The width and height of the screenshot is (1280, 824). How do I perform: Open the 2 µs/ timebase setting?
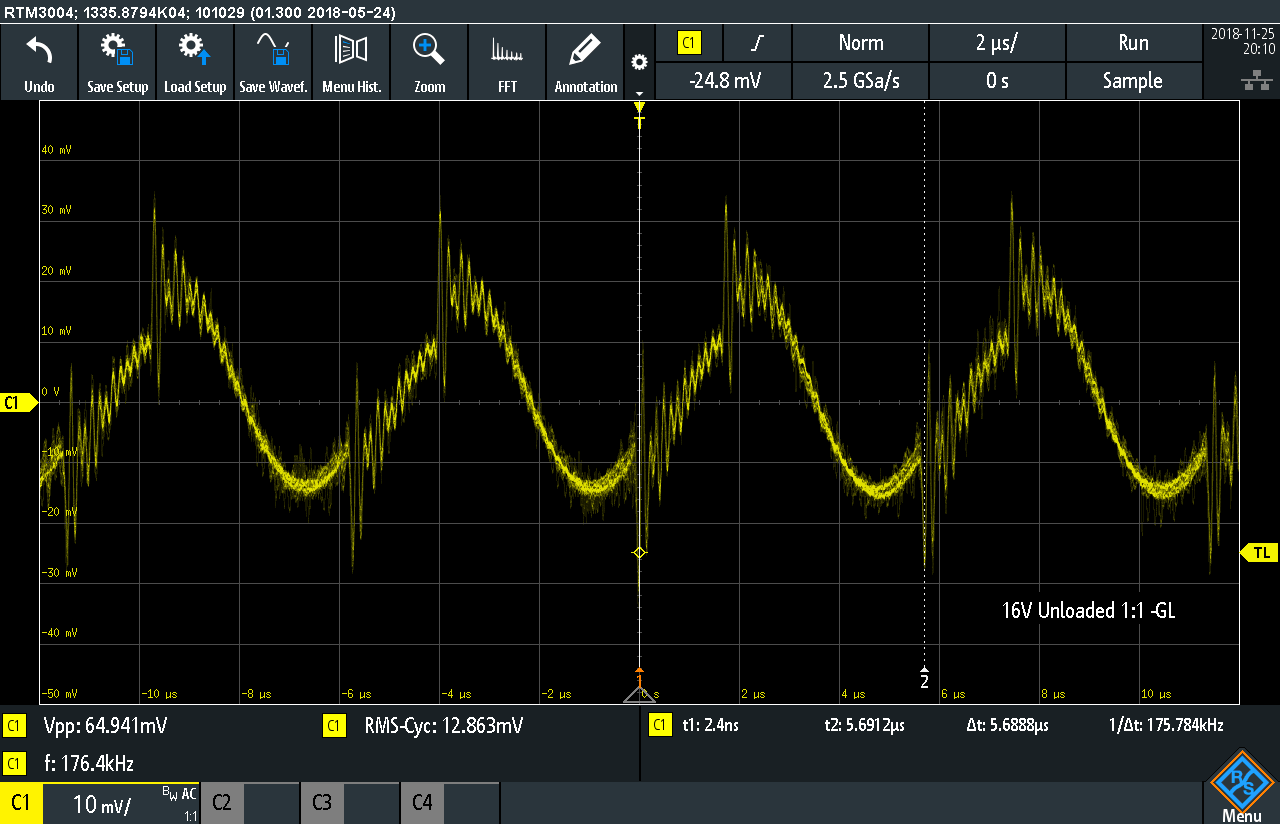tap(996, 43)
